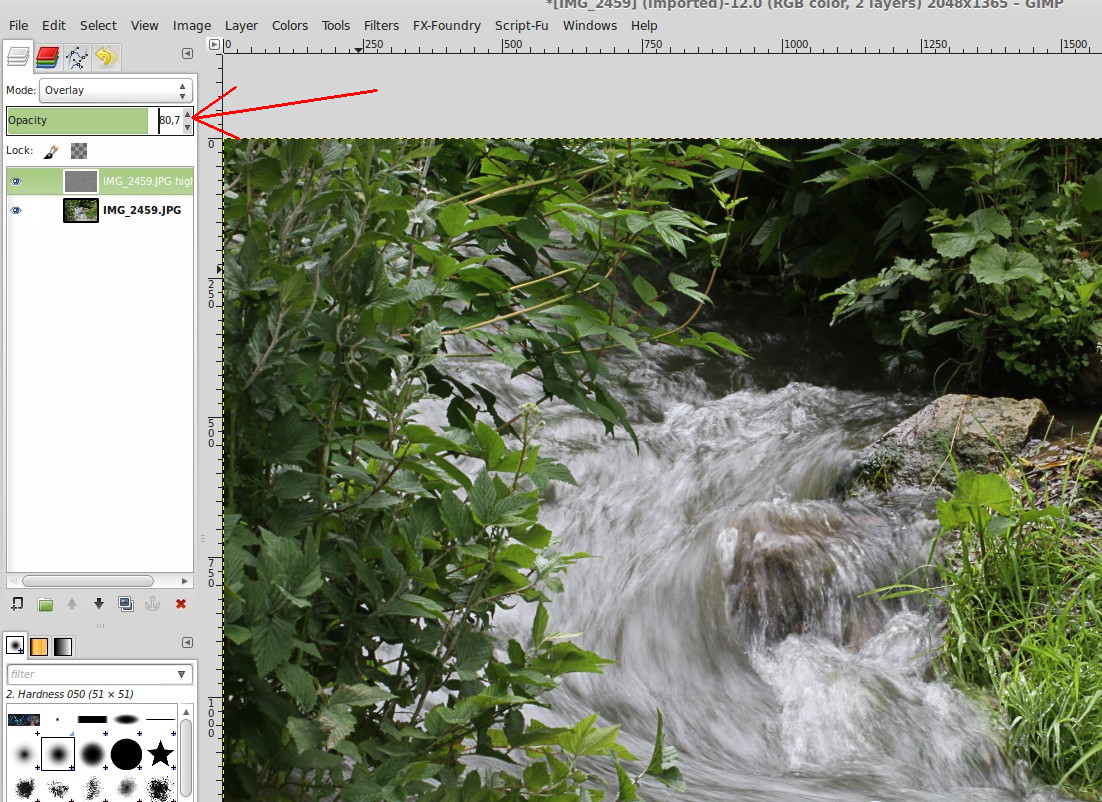Image resolution: width=1102 pixels, height=802 pixels.
Task: Hide the base IMG_2459.JPG layer
Action: click(16, 210)
